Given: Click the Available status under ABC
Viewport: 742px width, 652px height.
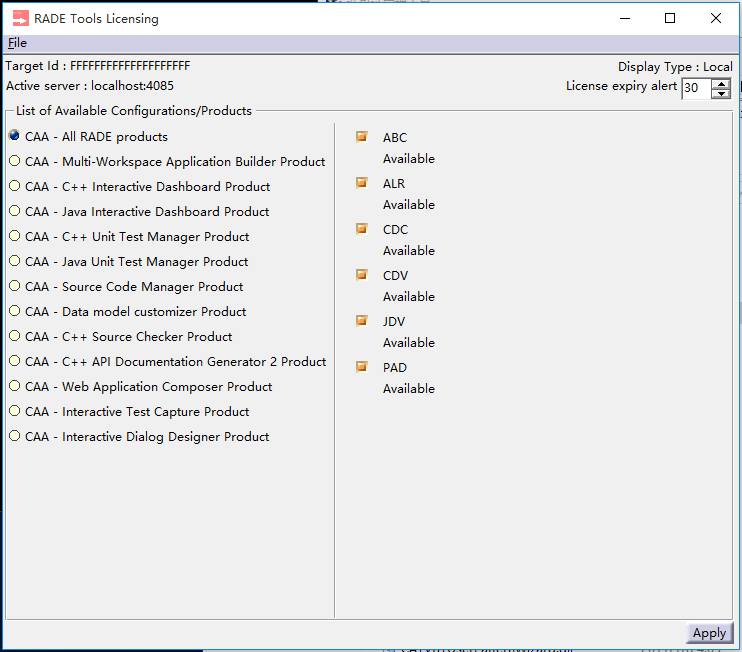Looking at the screenshot, I should click(x=409, y=159).
